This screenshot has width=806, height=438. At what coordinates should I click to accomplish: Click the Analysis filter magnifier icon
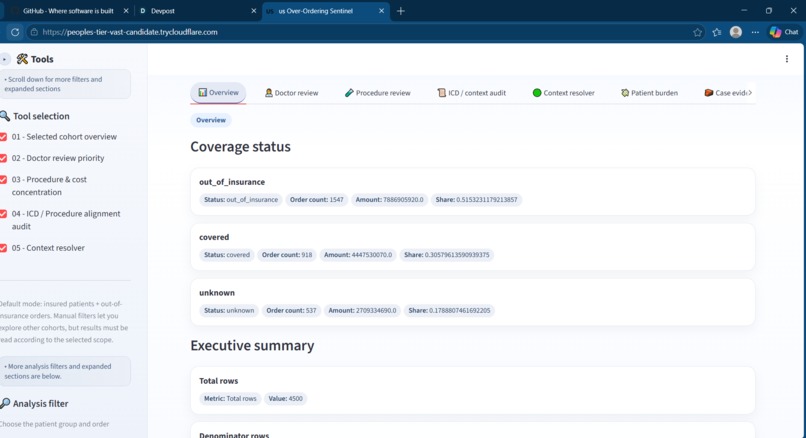pyautogui.click(x=5, y=403)
